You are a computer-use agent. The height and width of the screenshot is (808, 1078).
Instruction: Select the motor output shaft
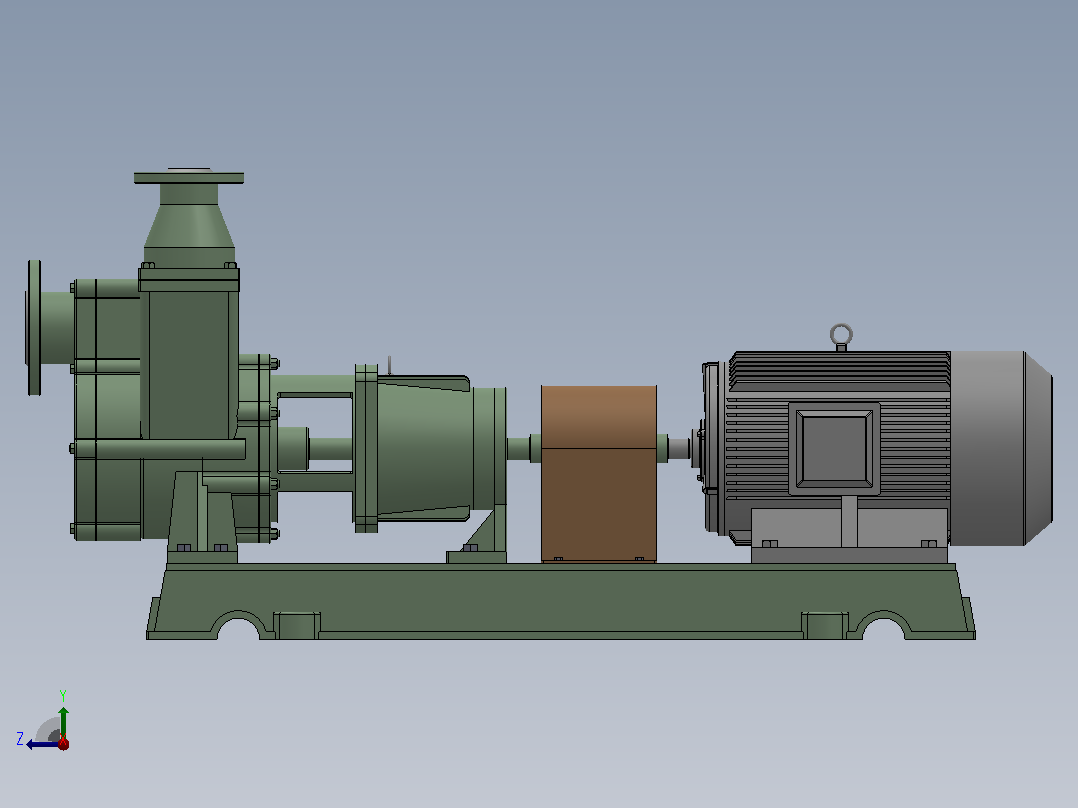coord(679,448)
